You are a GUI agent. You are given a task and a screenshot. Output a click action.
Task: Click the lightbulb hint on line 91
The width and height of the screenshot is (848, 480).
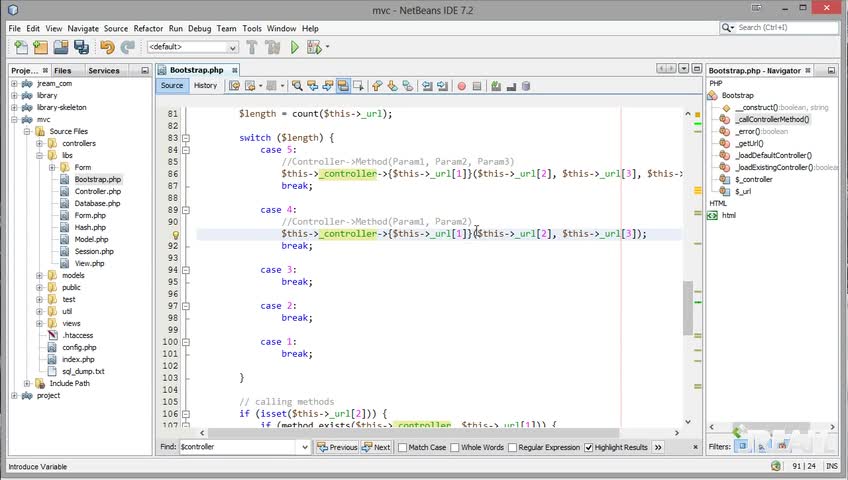coord(175,235)
